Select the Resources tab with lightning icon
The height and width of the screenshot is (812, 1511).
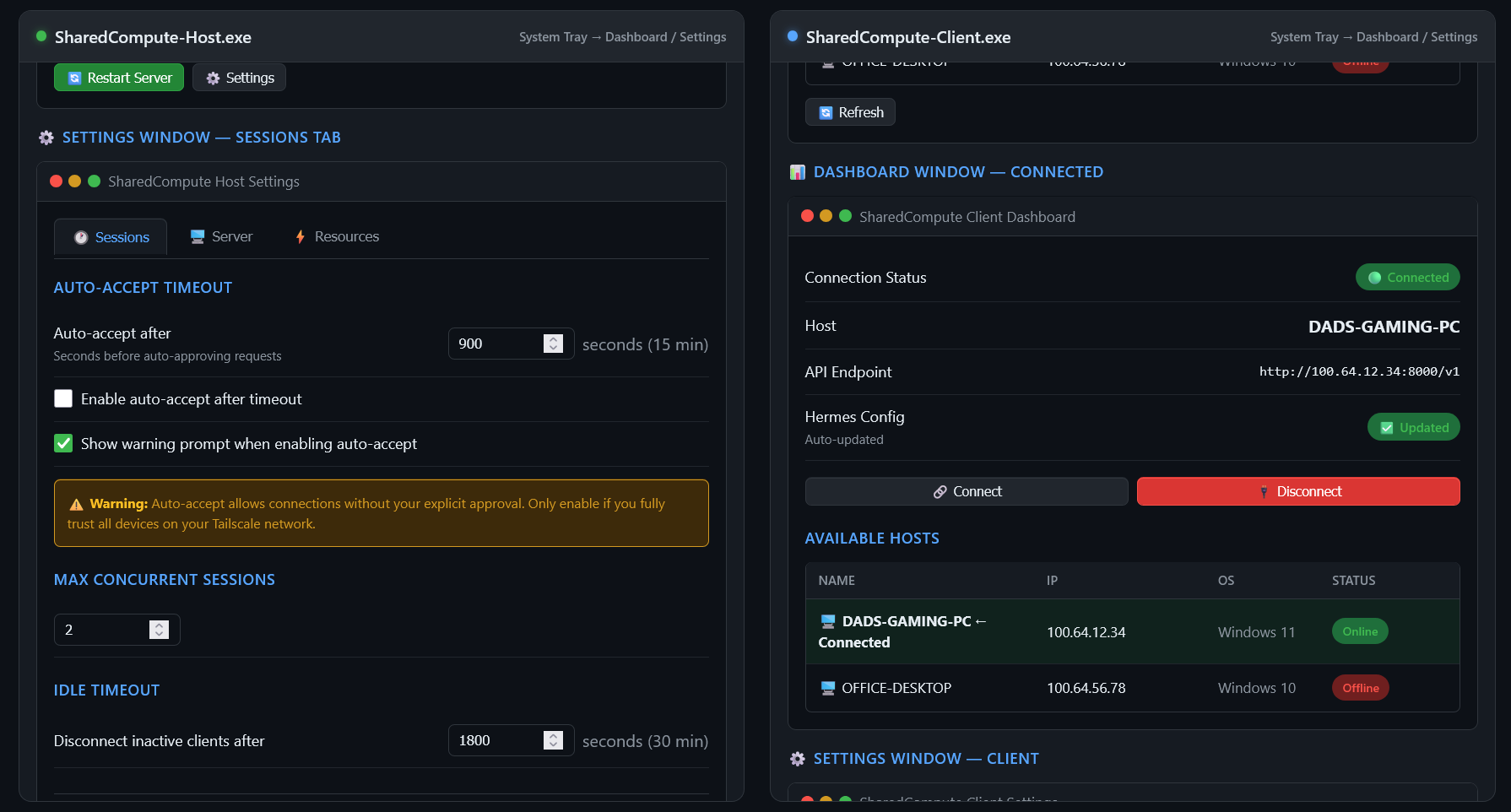pos(336,237)
